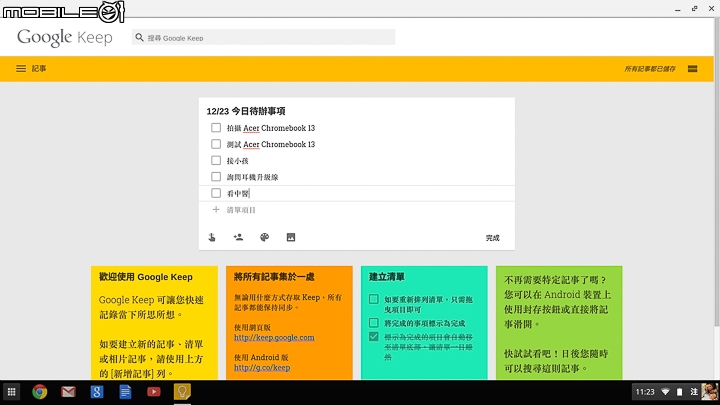This screenshot has width=720, height=405.
Task: Add an image to the note
Action: click(x=291, y=237)
